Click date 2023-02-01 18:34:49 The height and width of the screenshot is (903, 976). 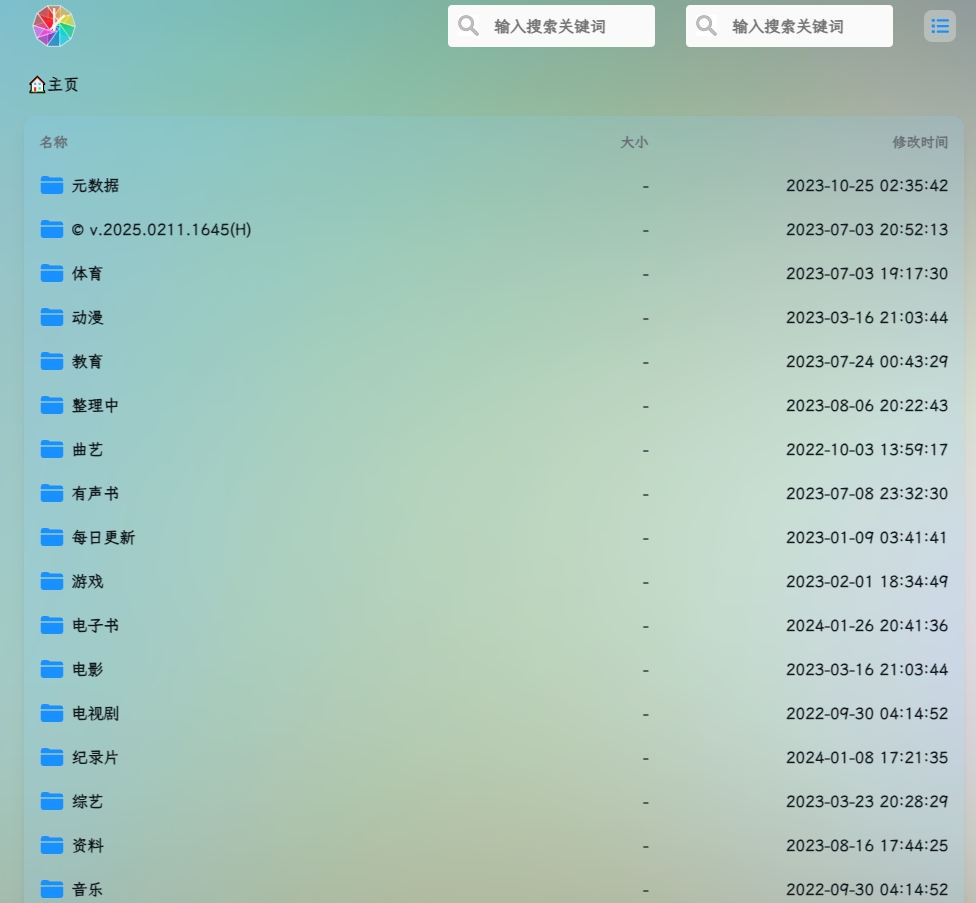click(x=867, y=581)
